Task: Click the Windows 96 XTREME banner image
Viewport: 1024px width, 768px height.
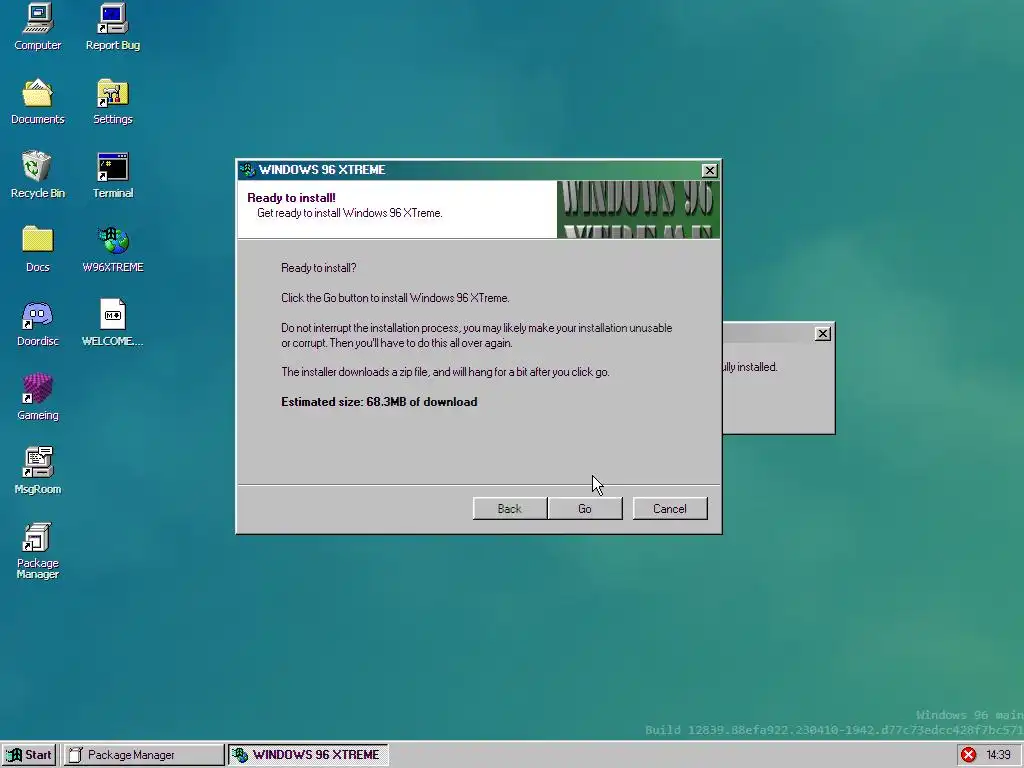Action: coord(638,209)
